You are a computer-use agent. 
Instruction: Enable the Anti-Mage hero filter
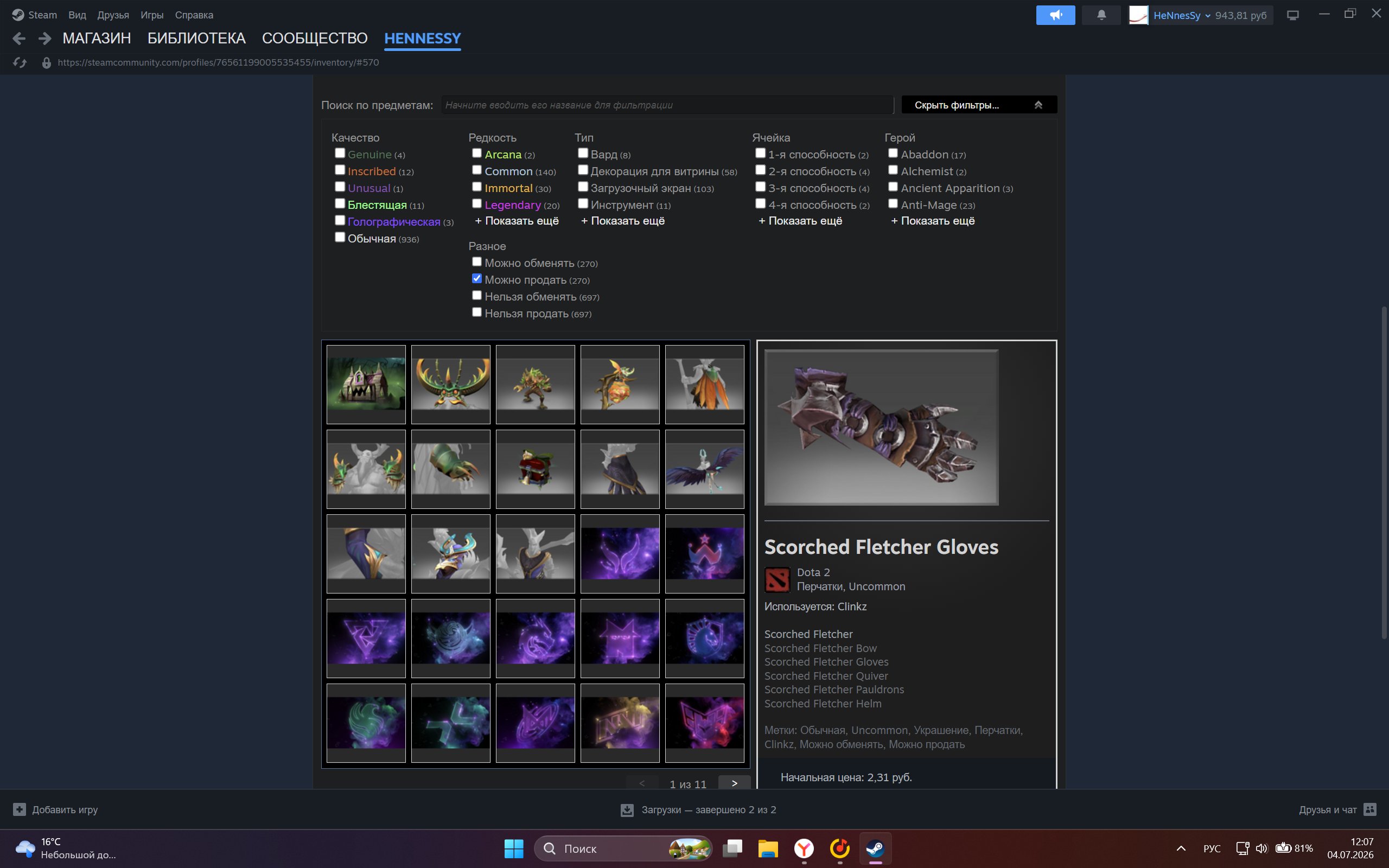pyautogui.click(x=893, y=204)
